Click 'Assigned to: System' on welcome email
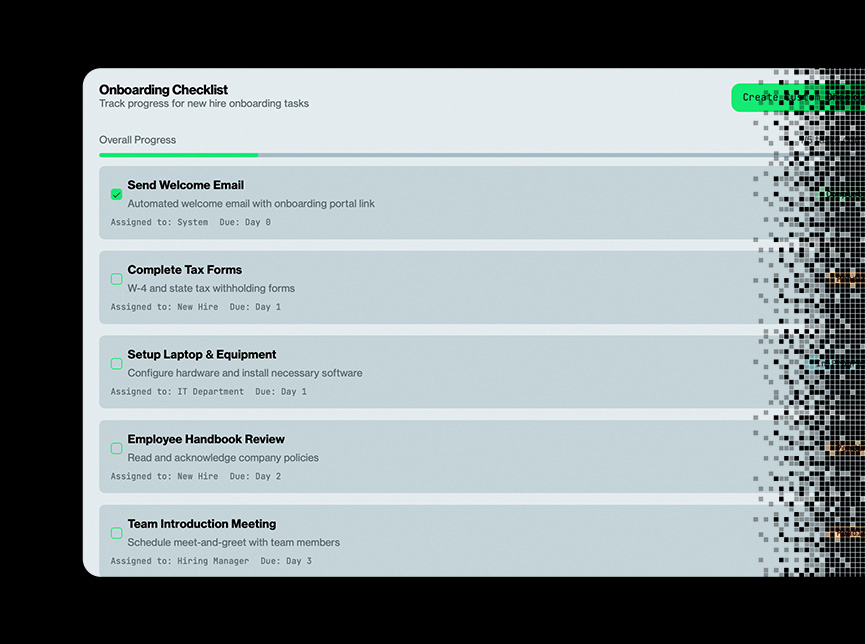The image size is (865, 644). (159, 222)
